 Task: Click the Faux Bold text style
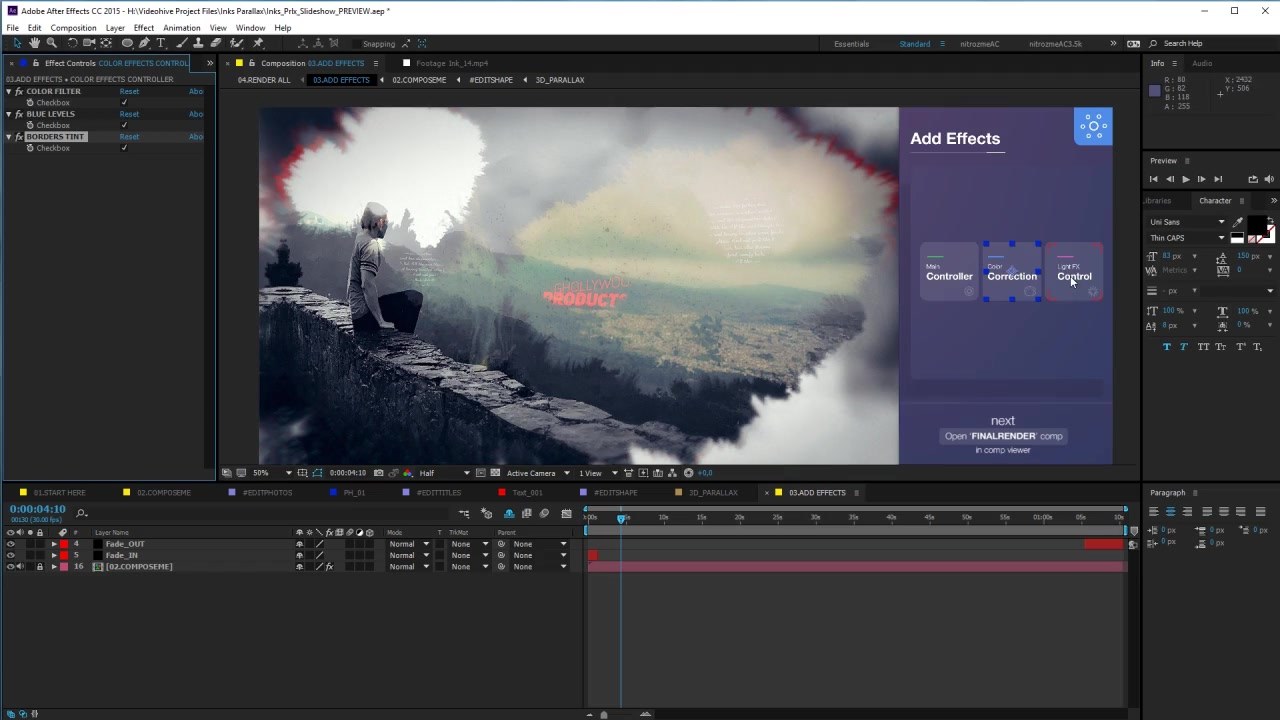click(1166, 347)
